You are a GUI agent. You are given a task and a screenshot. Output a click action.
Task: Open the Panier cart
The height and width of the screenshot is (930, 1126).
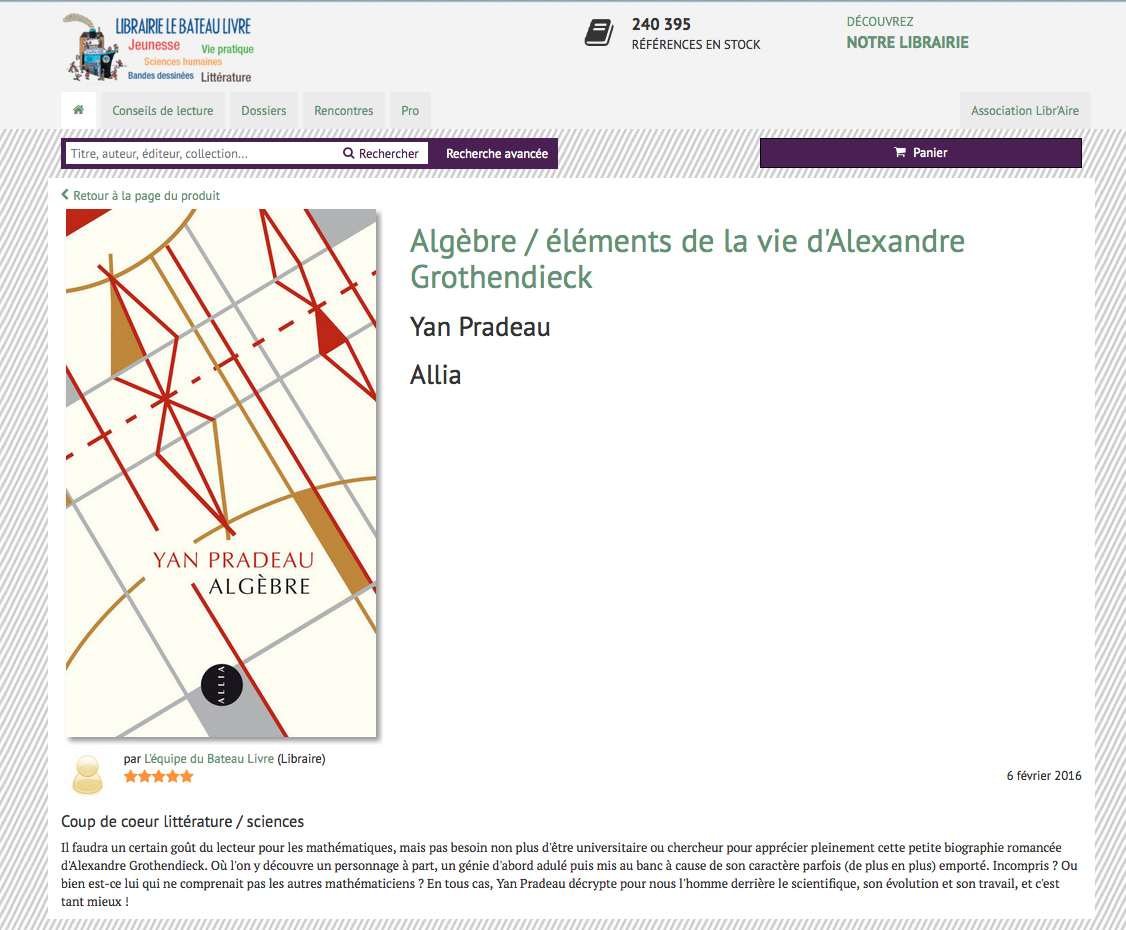point(921,153)
